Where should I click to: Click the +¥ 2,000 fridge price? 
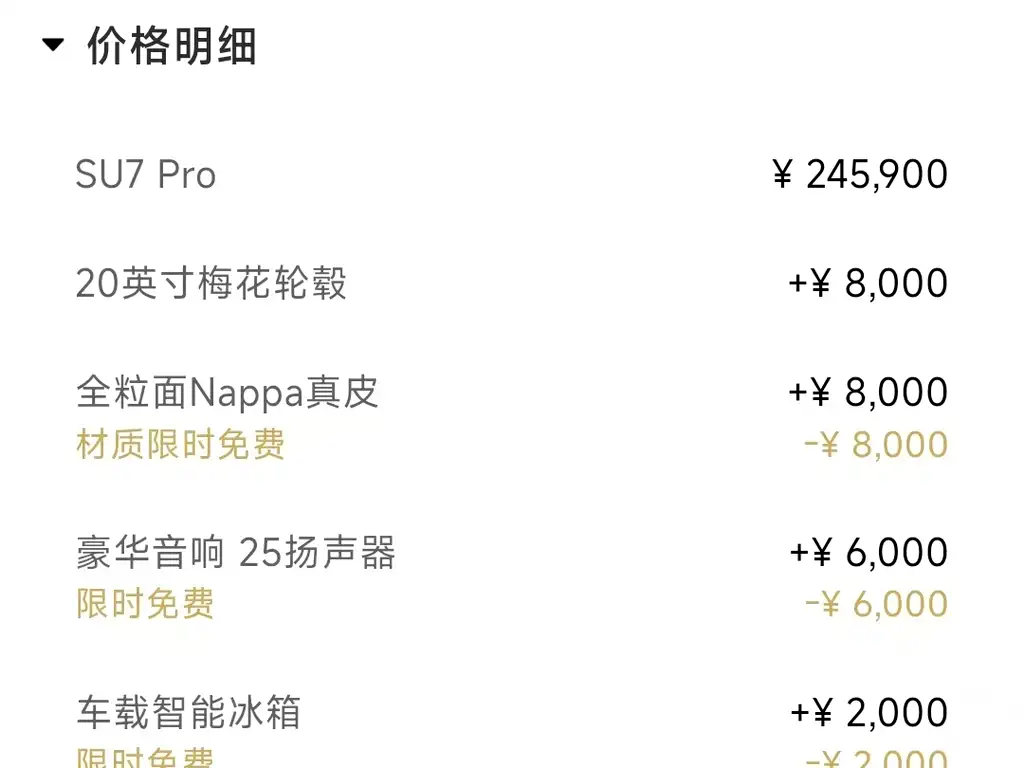click(869, 712)
